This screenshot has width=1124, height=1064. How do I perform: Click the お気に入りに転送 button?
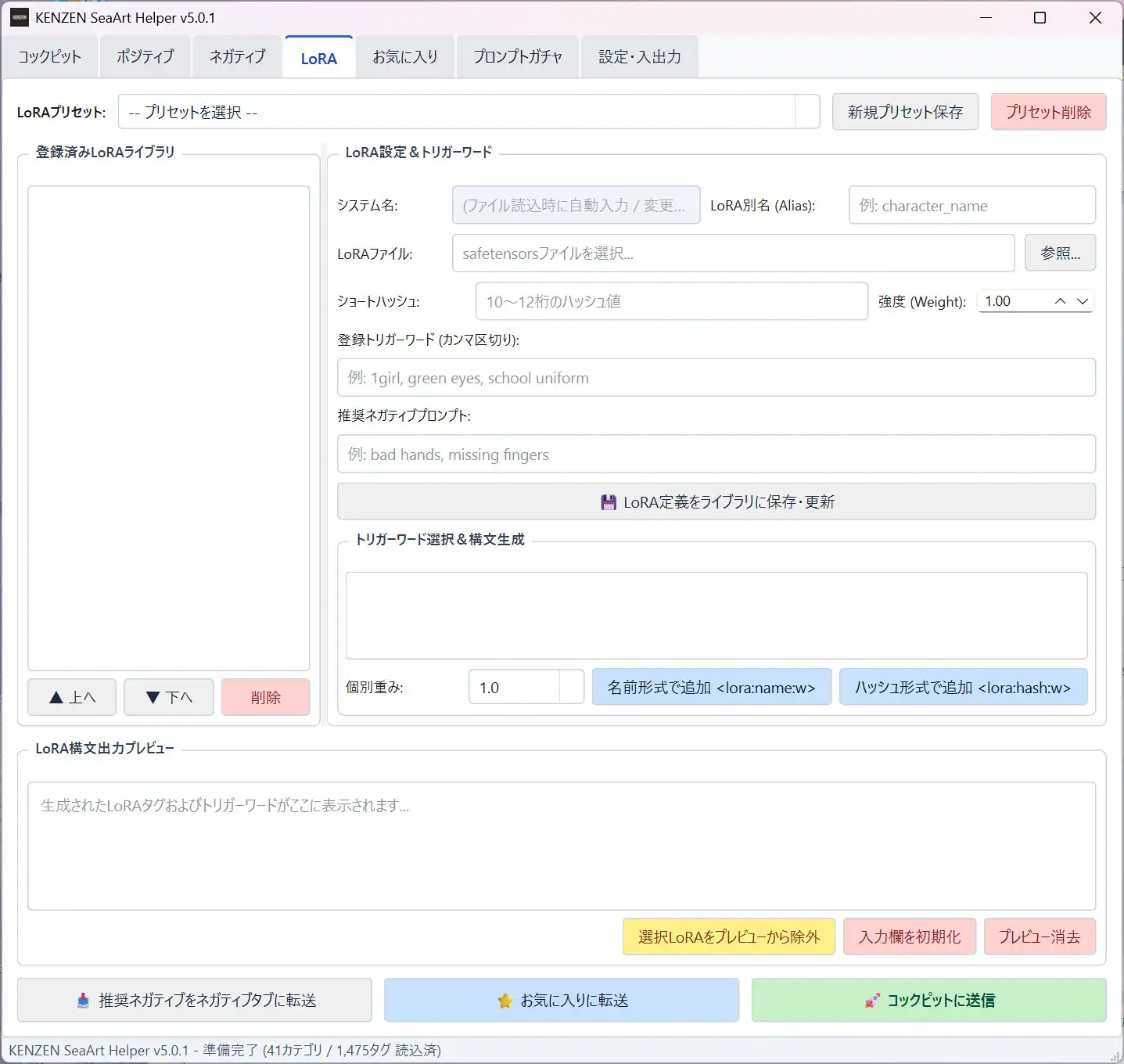pos(561,1000)
